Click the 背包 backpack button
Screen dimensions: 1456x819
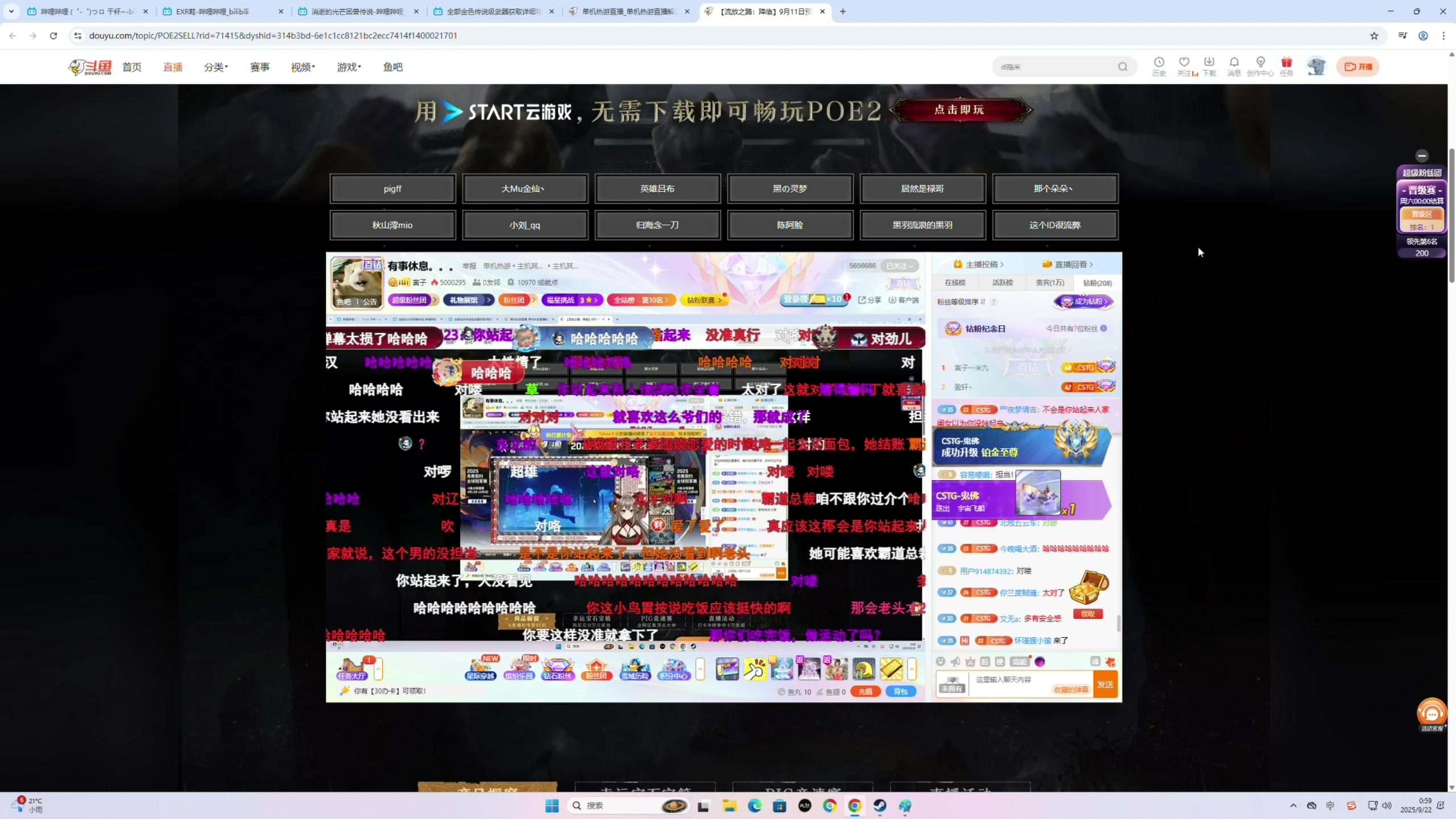901,692
